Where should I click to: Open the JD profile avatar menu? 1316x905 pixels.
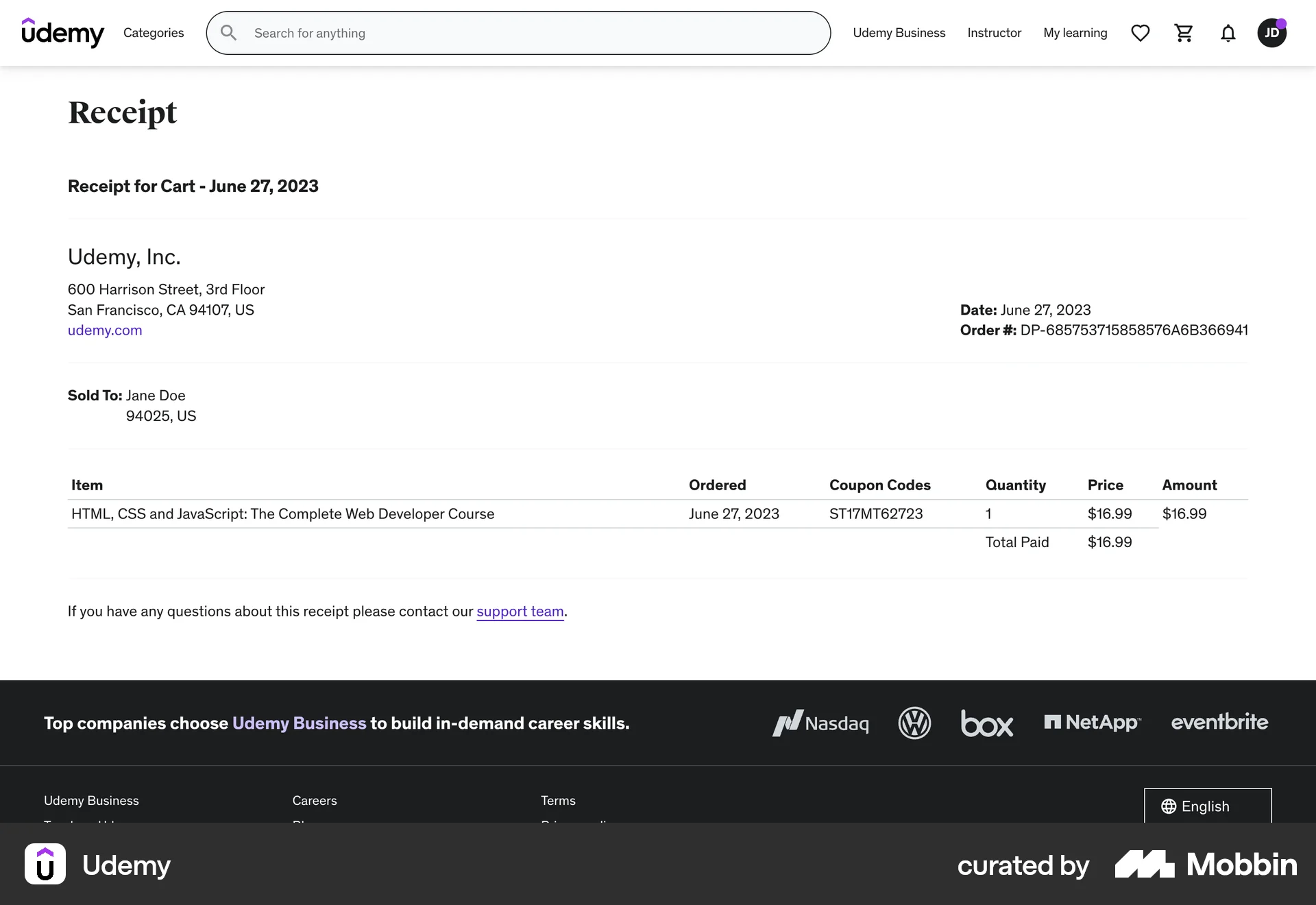(x=1272, y=33)
